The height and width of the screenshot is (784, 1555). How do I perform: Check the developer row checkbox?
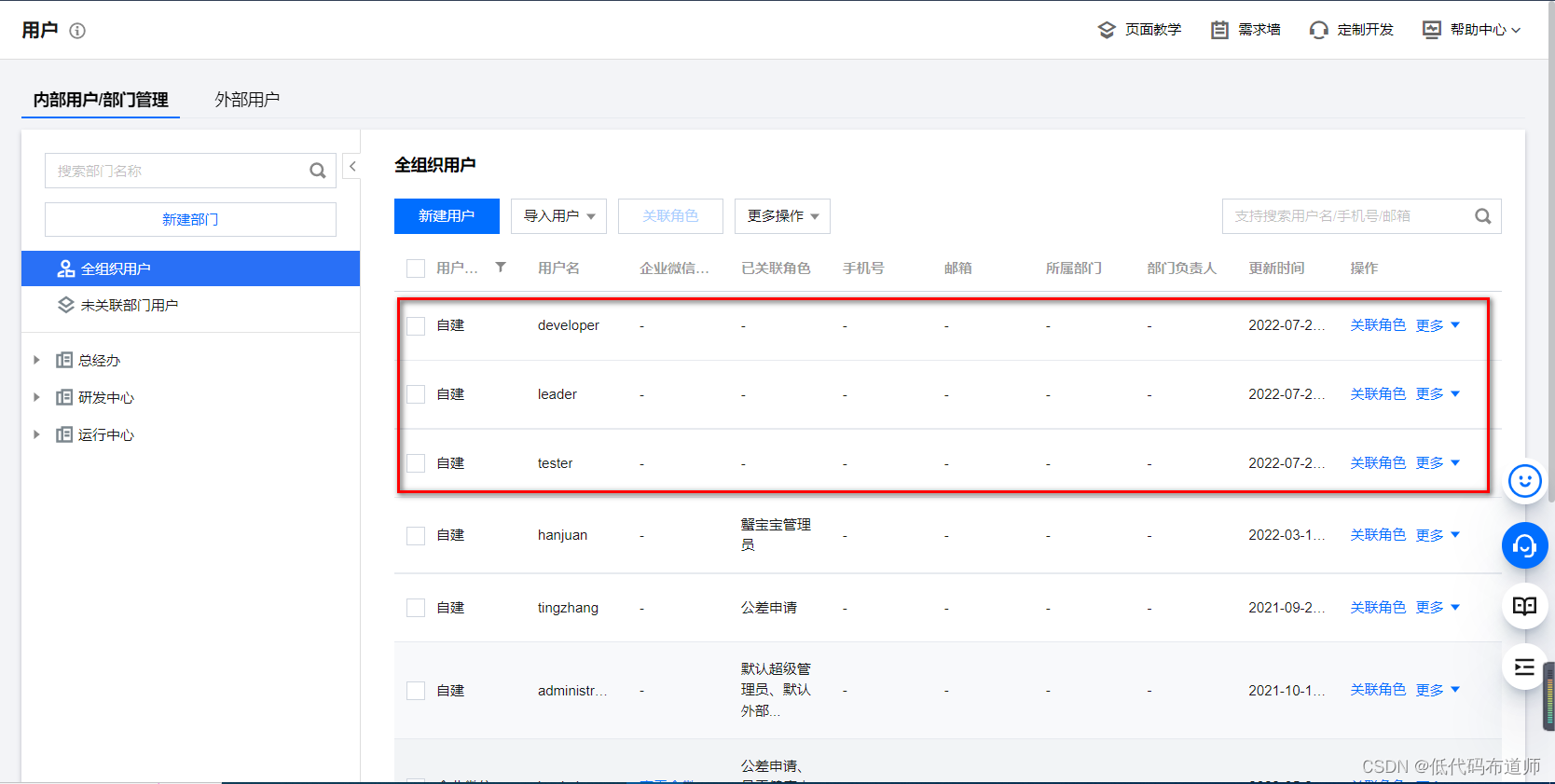click(x=416, y=325)
